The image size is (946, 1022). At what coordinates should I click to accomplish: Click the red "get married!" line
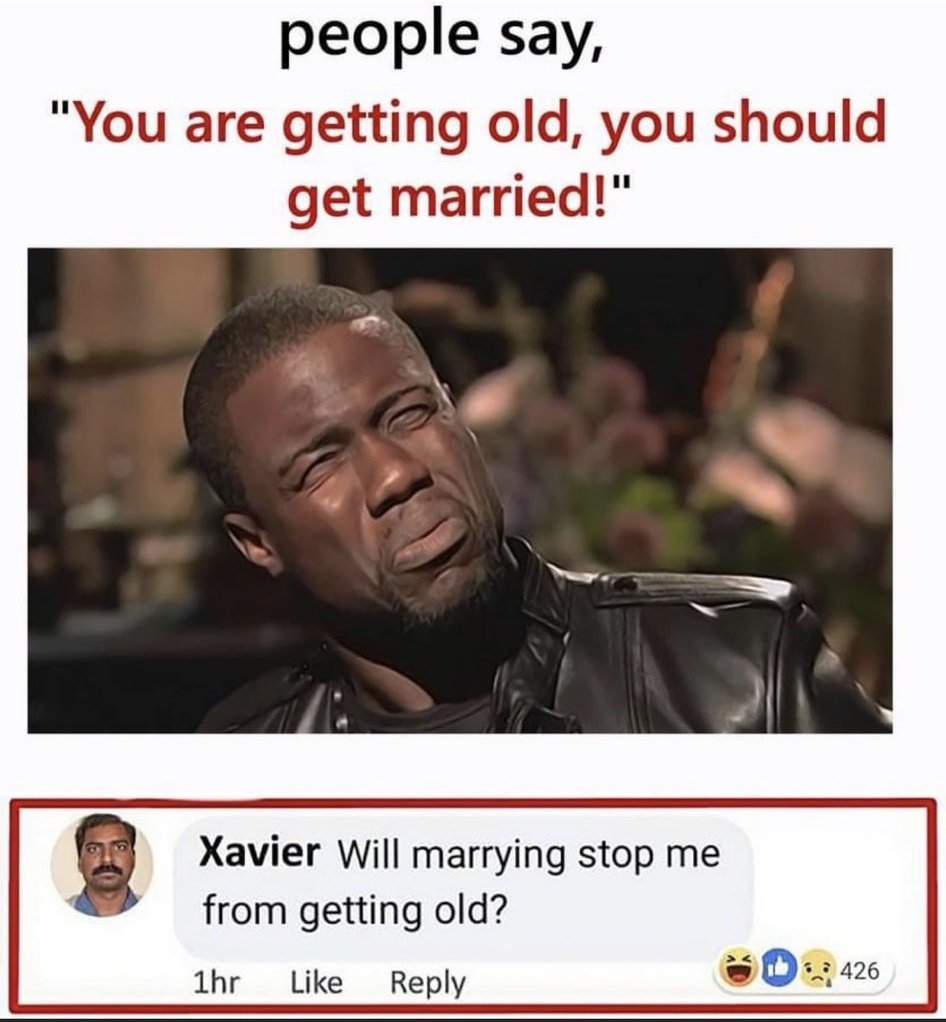(x=459, y=196)
